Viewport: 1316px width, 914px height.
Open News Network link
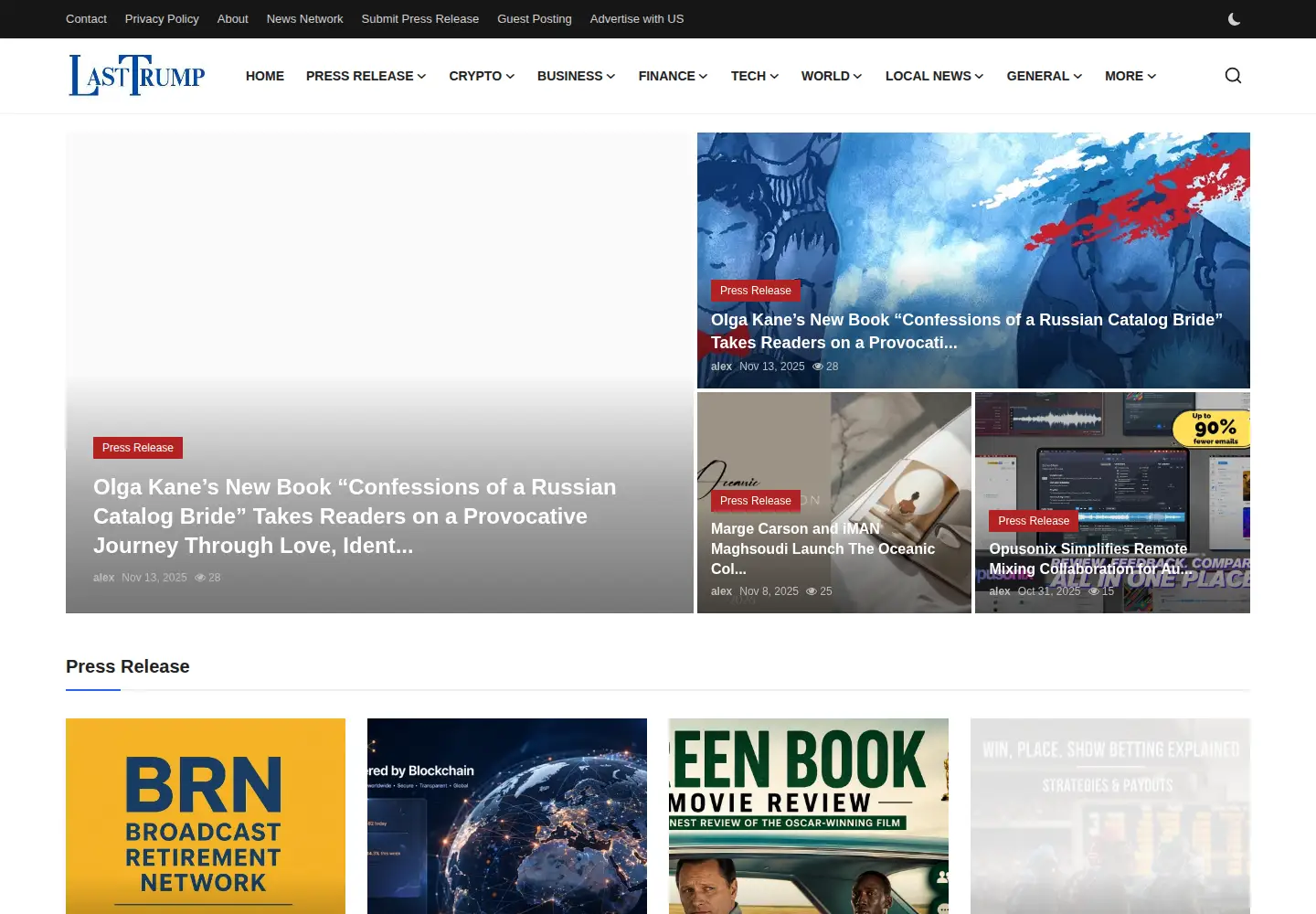coord(304,19)
